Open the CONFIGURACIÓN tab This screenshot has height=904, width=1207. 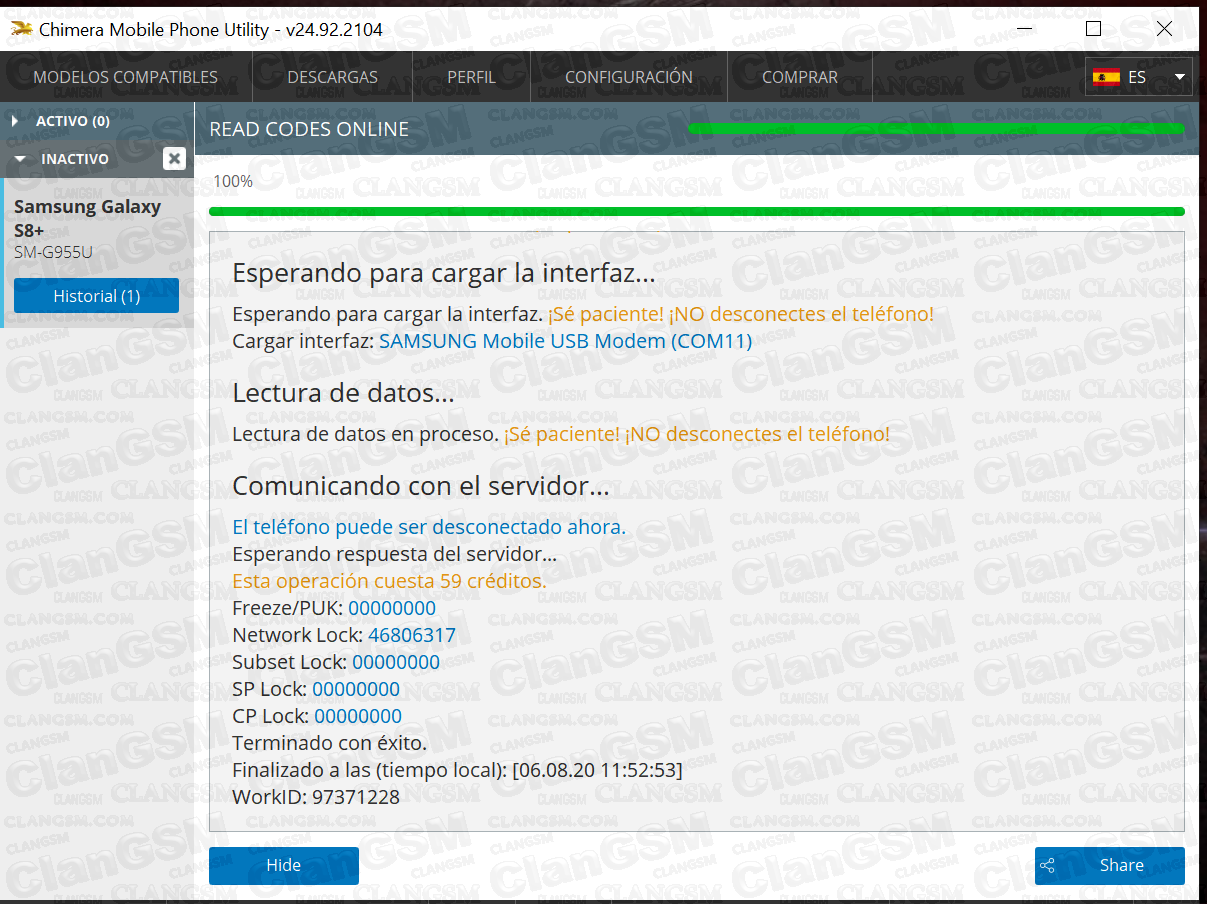628,77
